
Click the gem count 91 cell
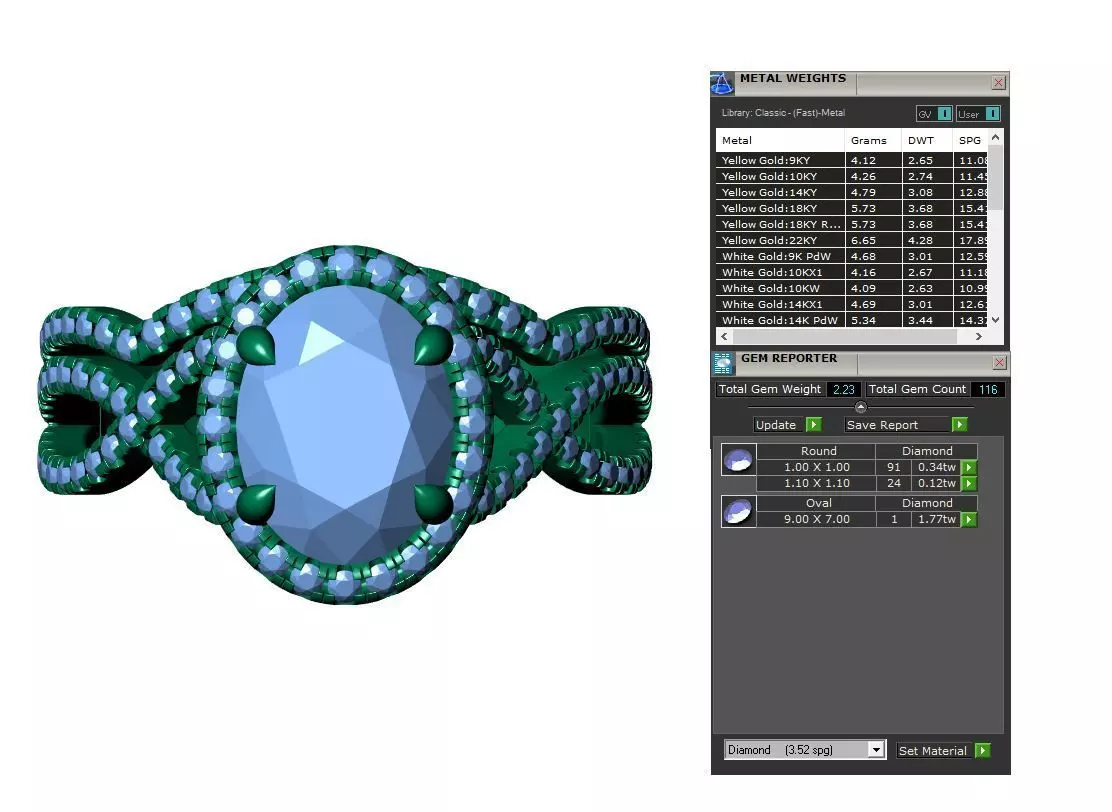[894, 467]
